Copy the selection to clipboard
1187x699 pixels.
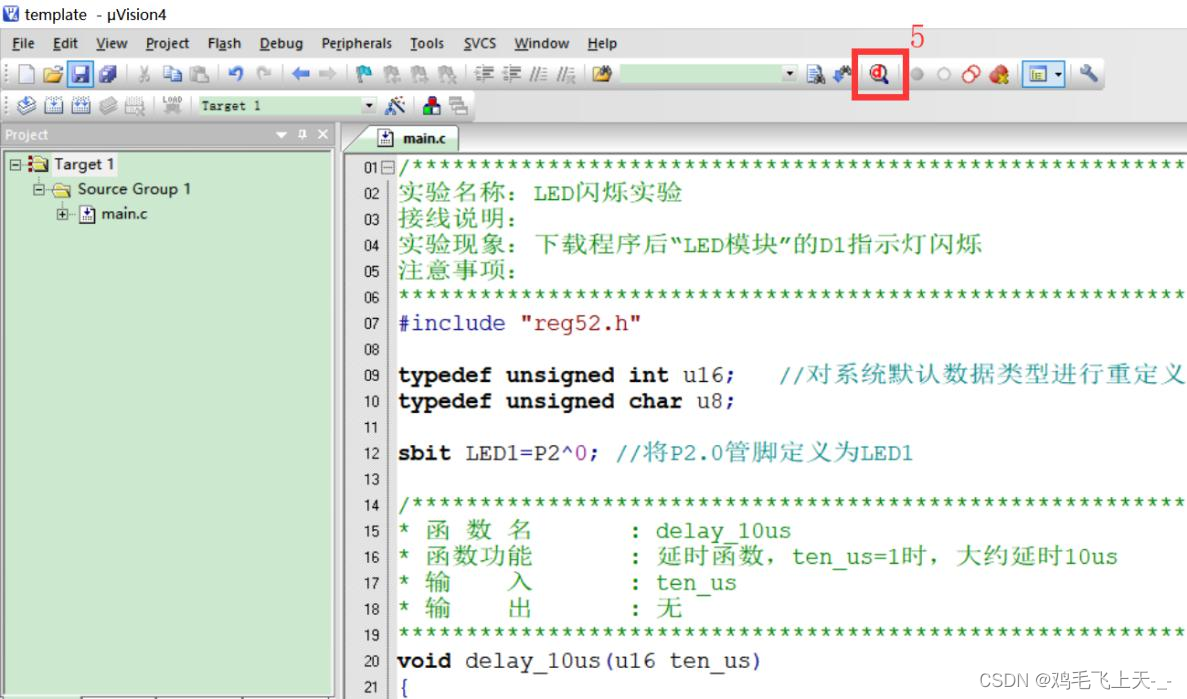click(x=173, y=74)
